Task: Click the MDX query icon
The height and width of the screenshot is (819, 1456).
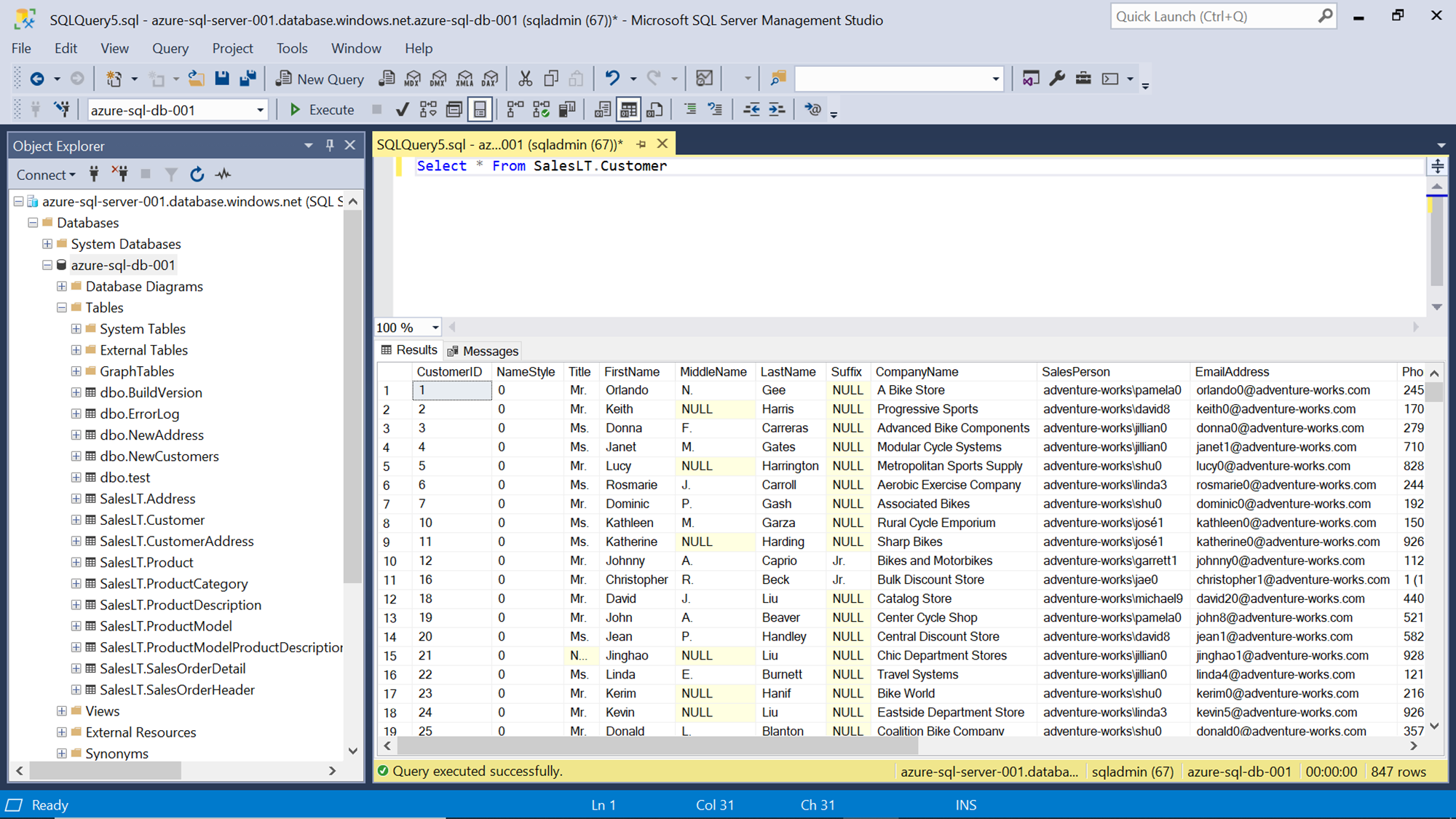Action: tap(413, 79)
